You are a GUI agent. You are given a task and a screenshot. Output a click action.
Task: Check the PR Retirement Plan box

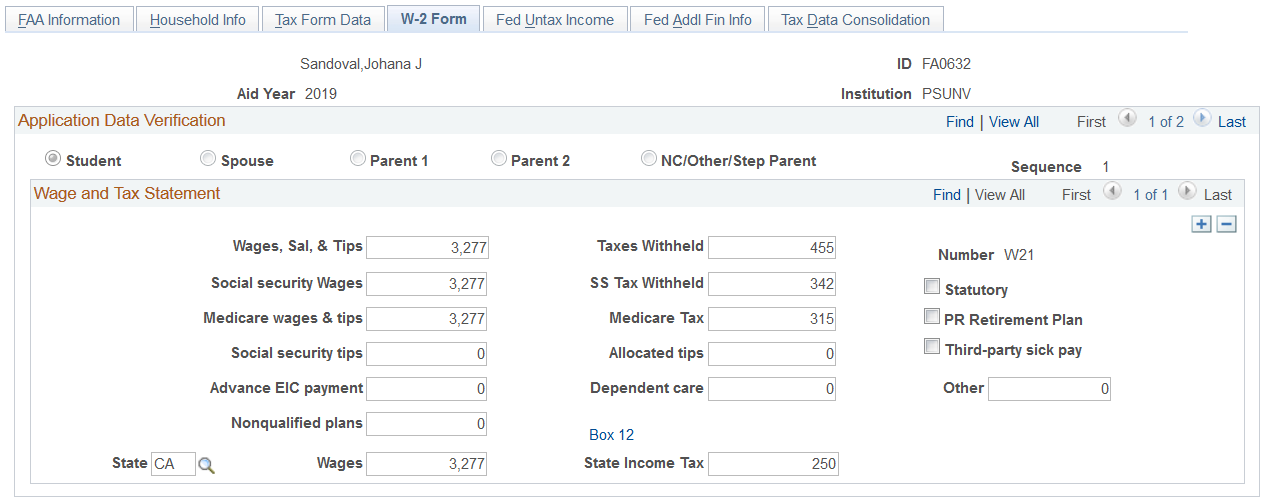coord(932,318)
